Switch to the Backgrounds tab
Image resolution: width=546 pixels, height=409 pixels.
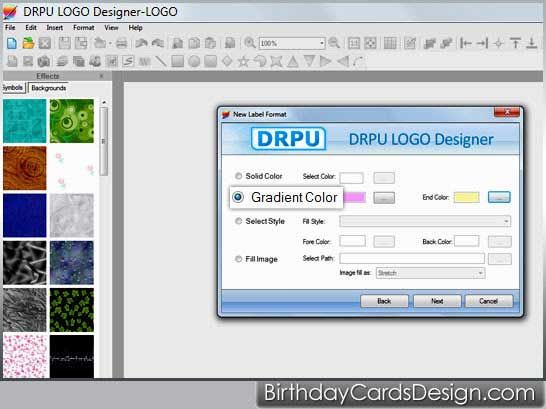point(48,88)
